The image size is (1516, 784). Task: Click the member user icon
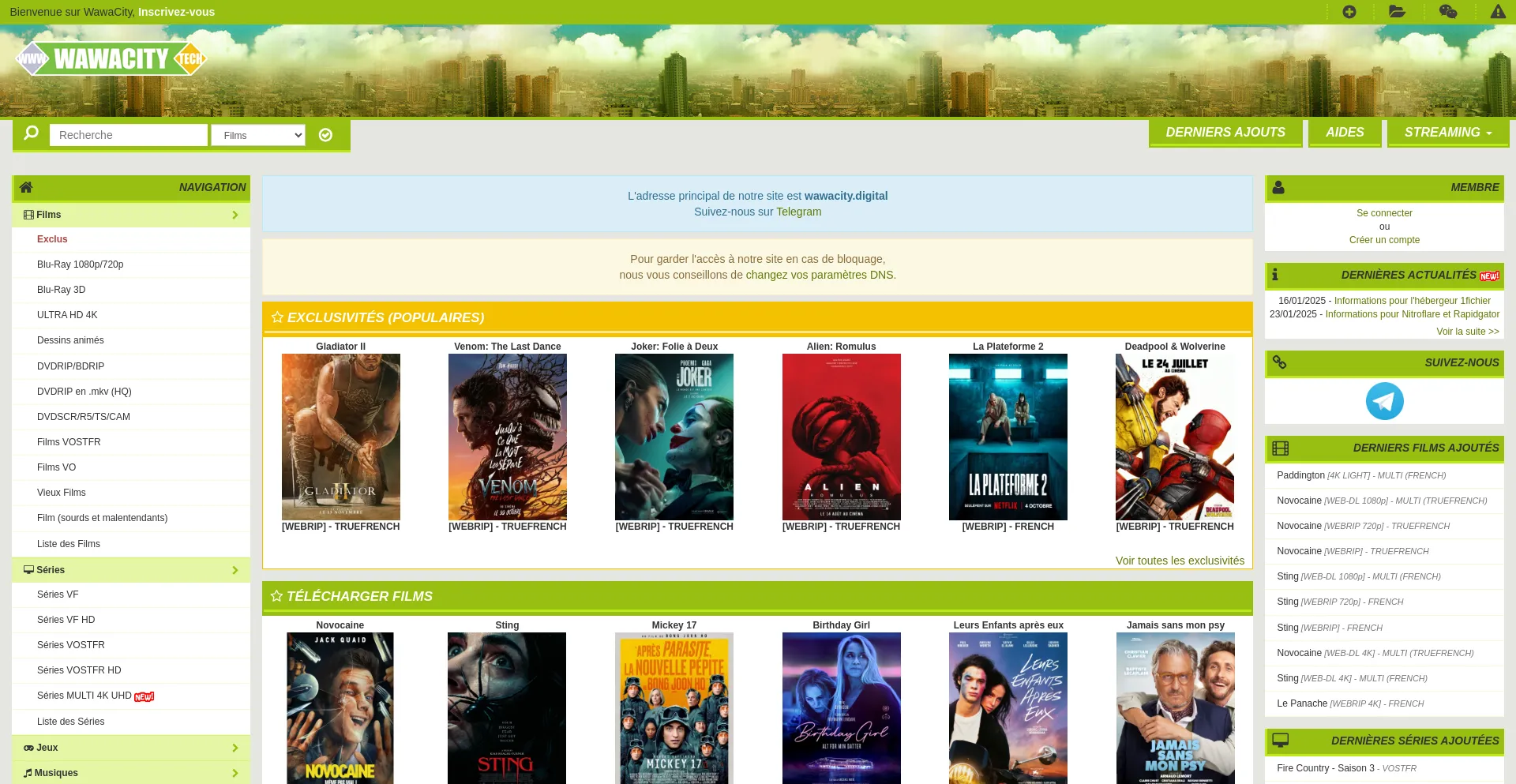(x=1278, y=187)
